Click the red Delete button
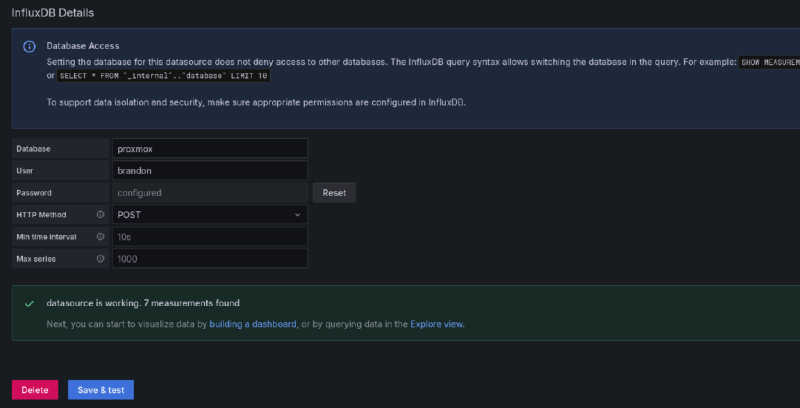 click(35, 390)
